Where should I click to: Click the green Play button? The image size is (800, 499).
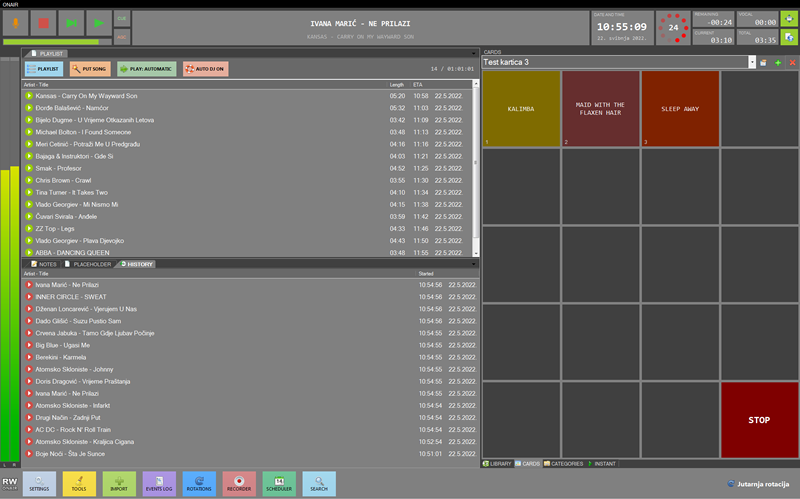pyautogui.click(x=98, y=22)
